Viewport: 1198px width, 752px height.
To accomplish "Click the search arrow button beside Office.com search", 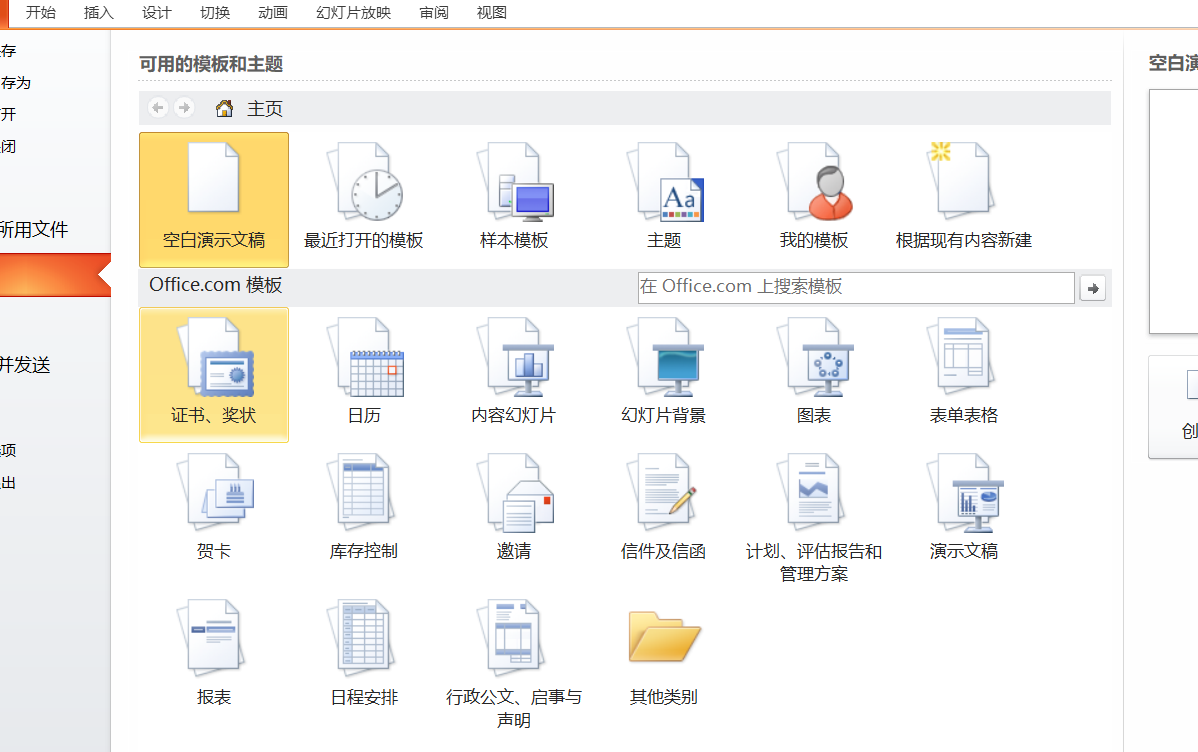I will pos(1093,288).
